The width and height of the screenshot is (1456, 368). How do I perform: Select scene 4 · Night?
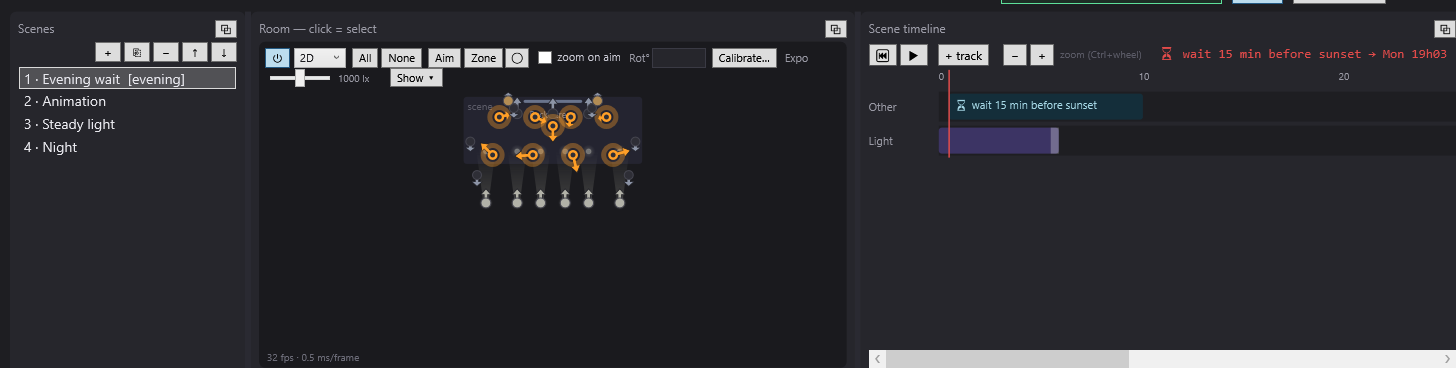(127, 147)
